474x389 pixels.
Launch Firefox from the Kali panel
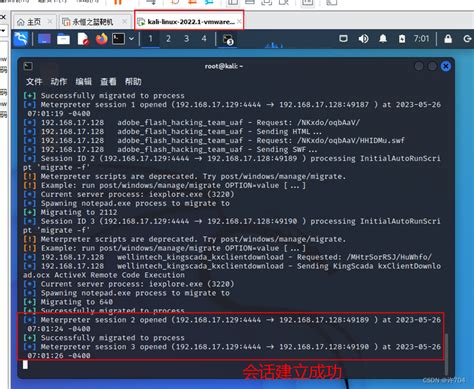(102, 39)
